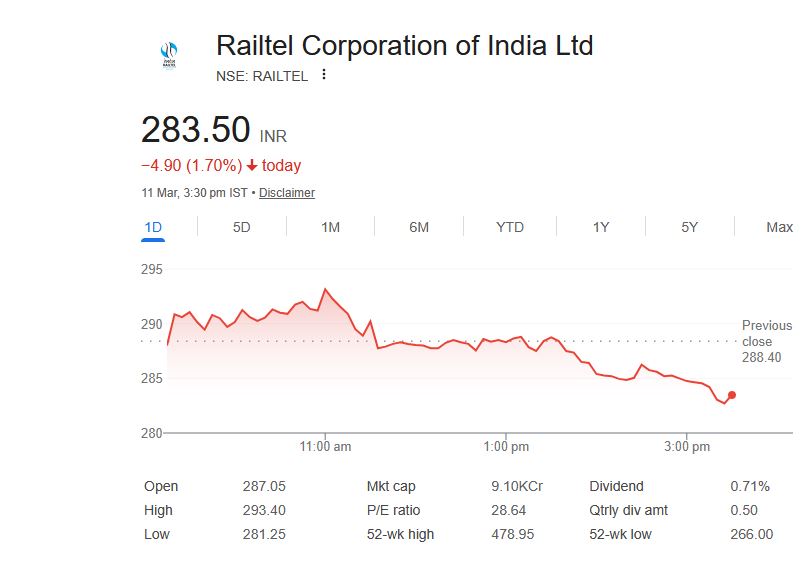The width and height of the screenshot is (808, 581).
Task: Click the NSE: RAILTEL ticker label
Action: click(262, 76)
